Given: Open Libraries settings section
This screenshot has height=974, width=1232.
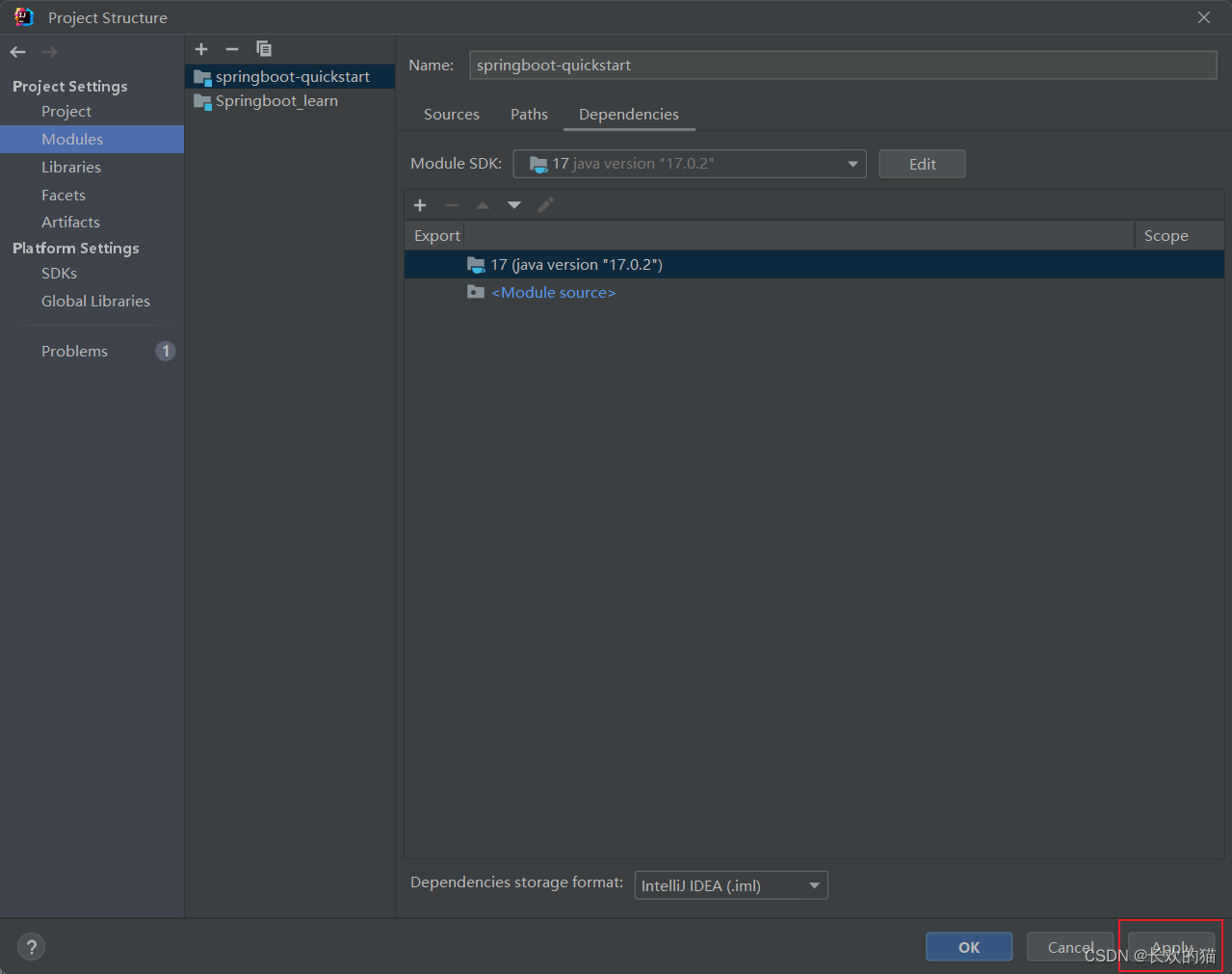Looking at the screenshot, I should [x=71, y=168].
